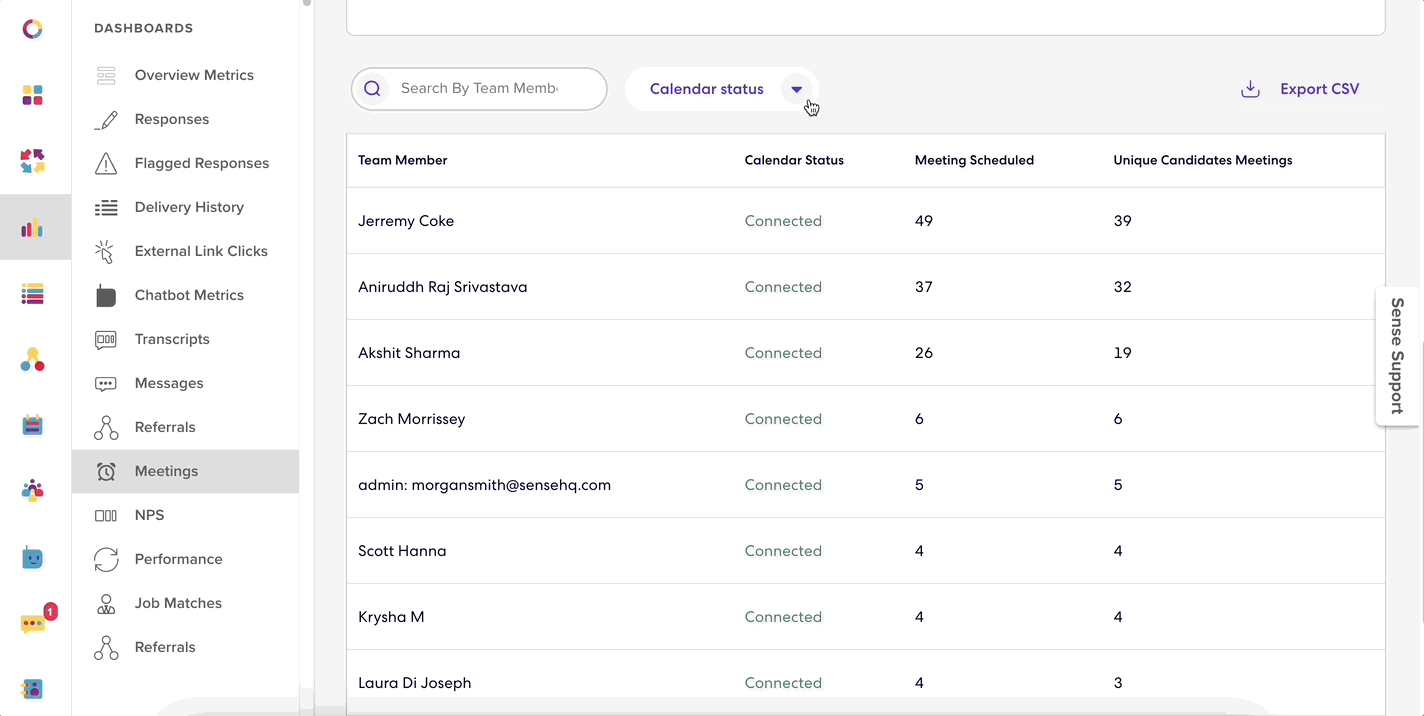Click the NPS boxes icon
Screen dimensions: 1424x716
coord(106,515)
